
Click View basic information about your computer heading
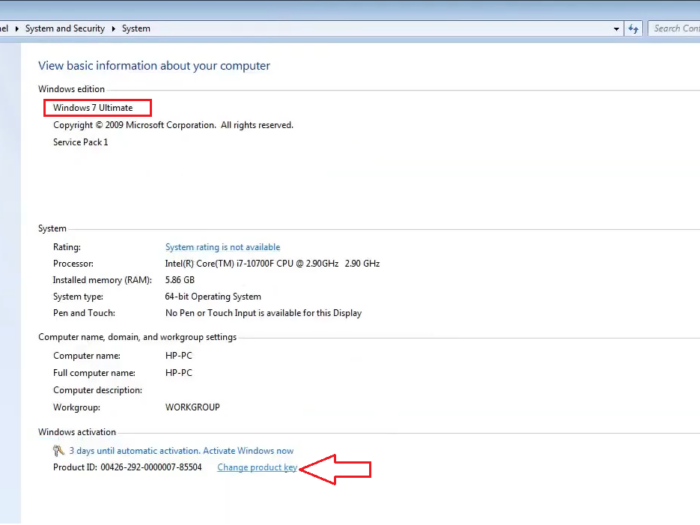tap(154, 66)
